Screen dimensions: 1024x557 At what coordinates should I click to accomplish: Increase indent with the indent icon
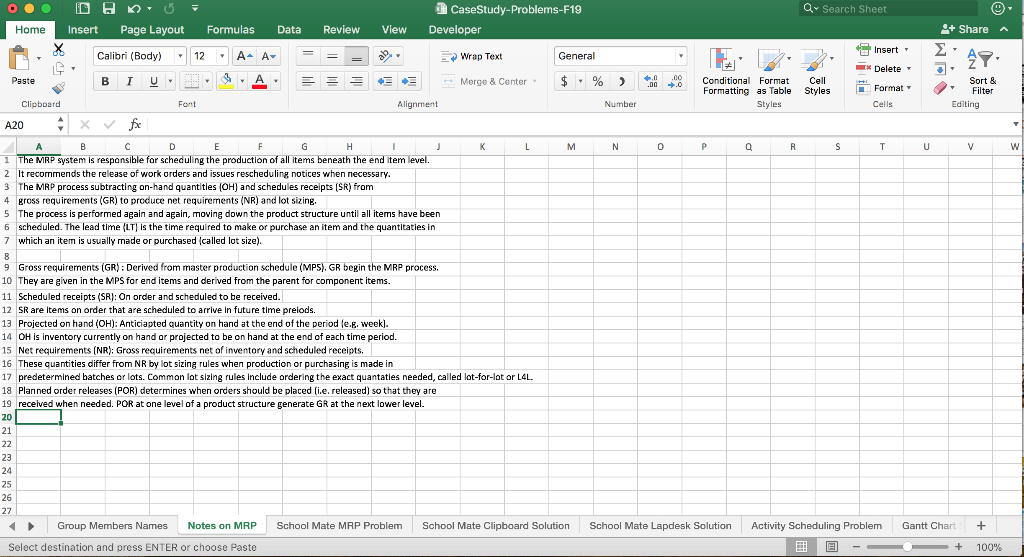pyautogui.click(x=409, y=82)
